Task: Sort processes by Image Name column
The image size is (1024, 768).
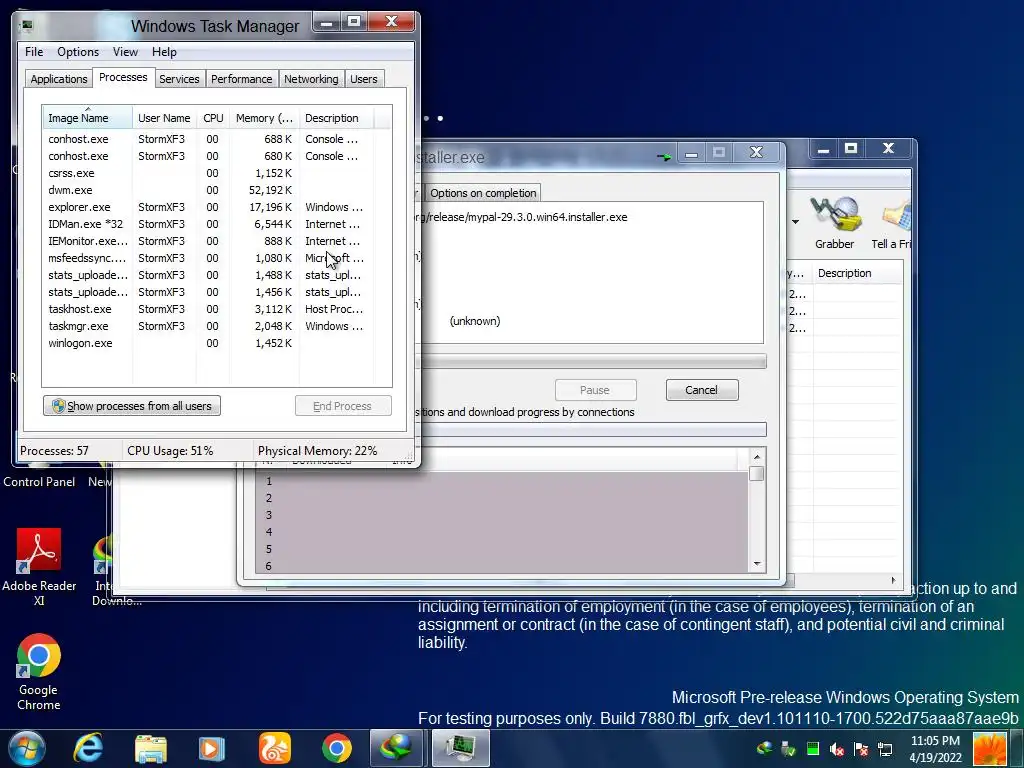Action: point(88,118)
